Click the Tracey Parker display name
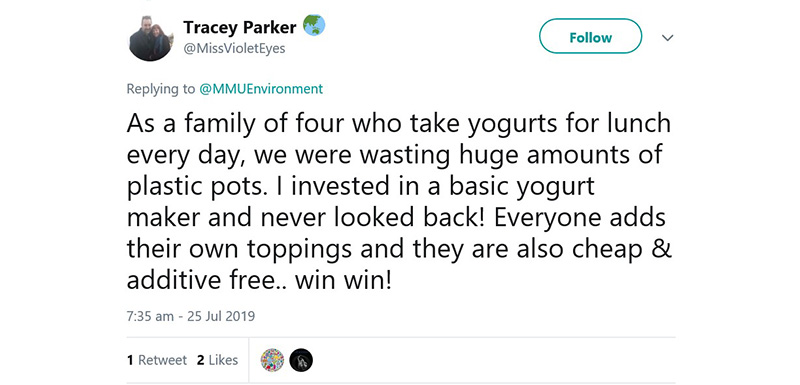800x385 pixels. [x=240, y=27]
